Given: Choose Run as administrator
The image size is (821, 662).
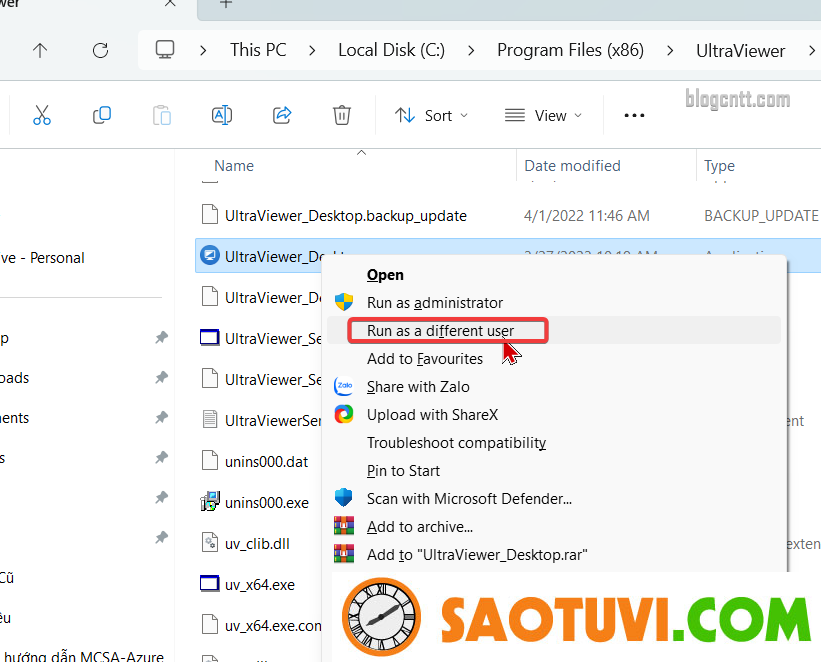Looking at the screenshot, I should 435,303.
